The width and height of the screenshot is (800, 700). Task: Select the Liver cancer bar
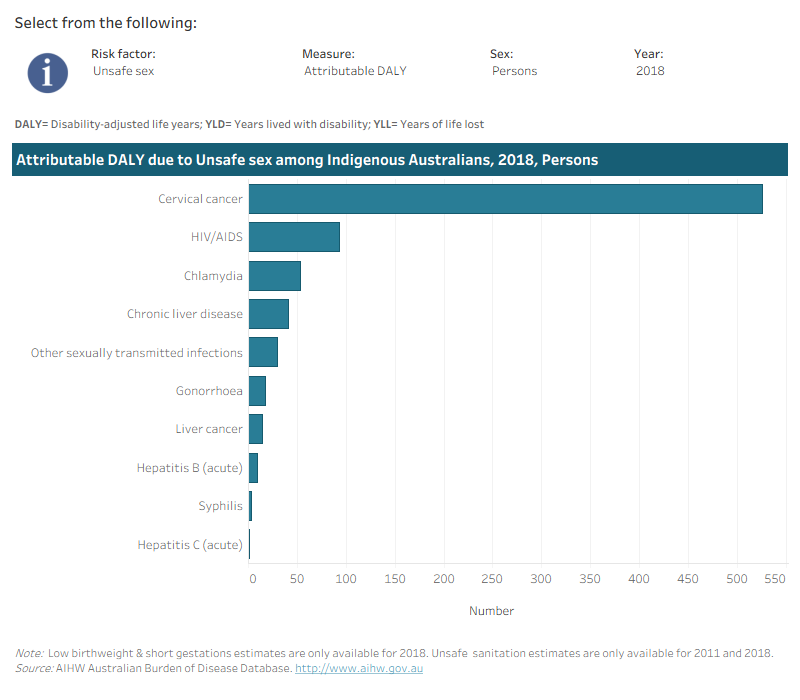point(256,429)
